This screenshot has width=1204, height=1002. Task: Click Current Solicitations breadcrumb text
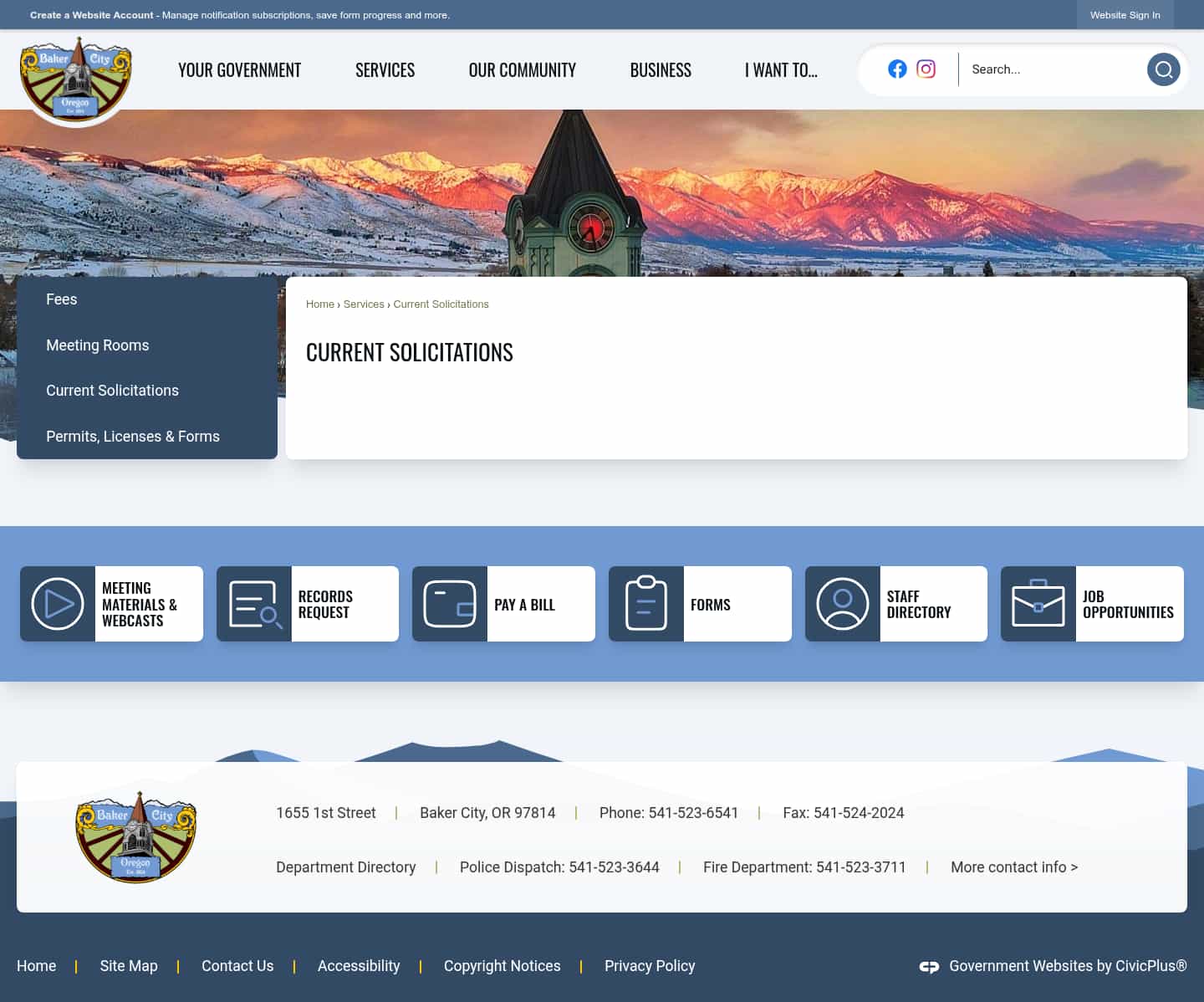pos(441,304)
